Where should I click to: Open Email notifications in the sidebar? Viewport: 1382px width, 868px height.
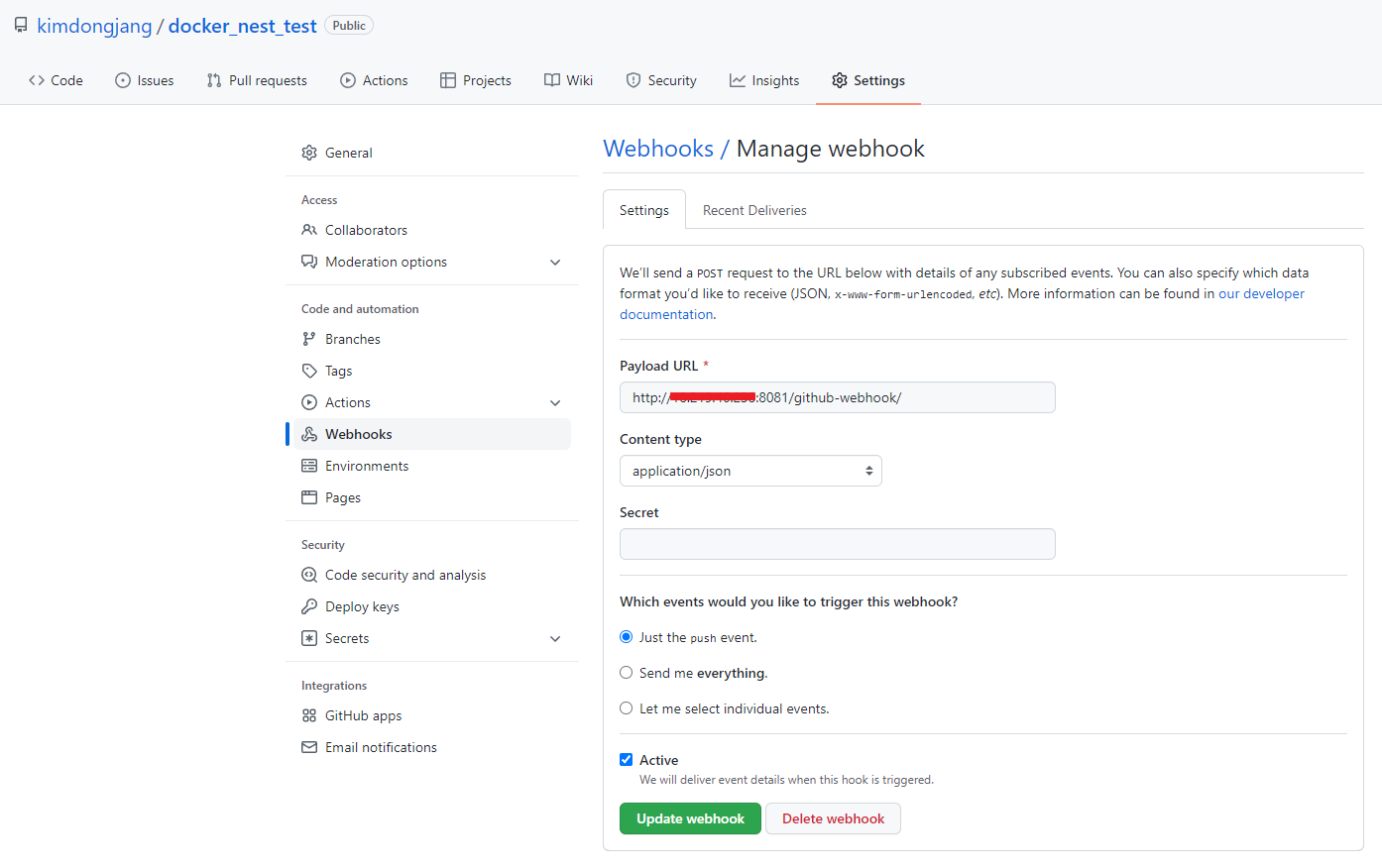[432, 747]
